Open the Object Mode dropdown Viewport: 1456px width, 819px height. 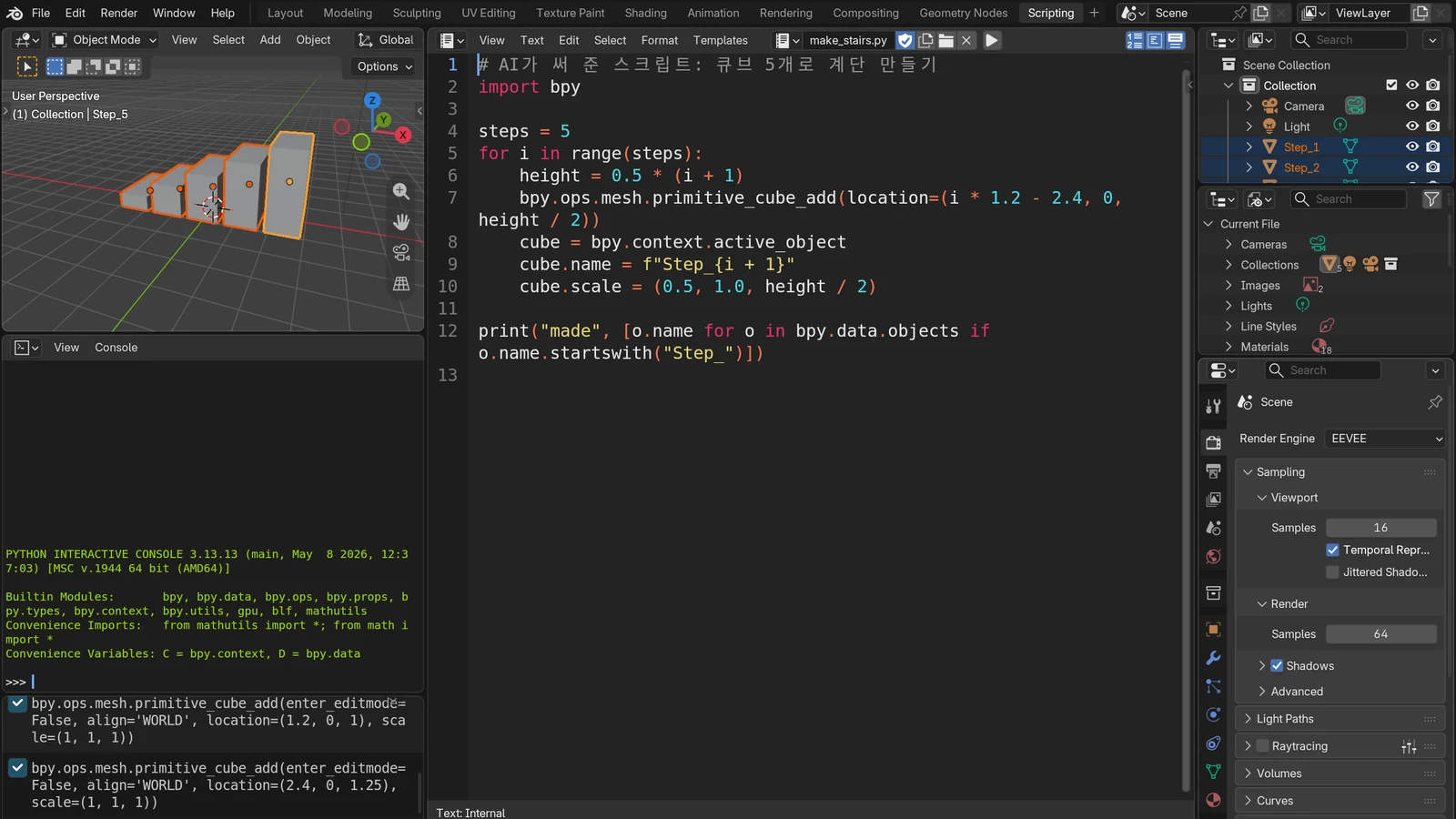click(105, 40)
